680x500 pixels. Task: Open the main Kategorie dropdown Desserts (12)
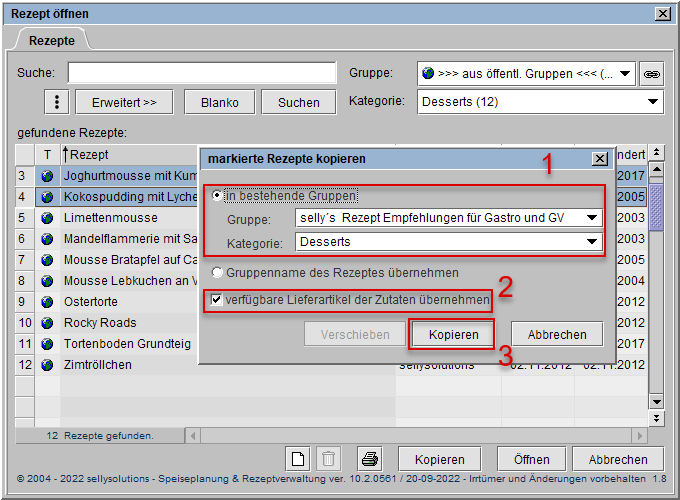(540, 102)
